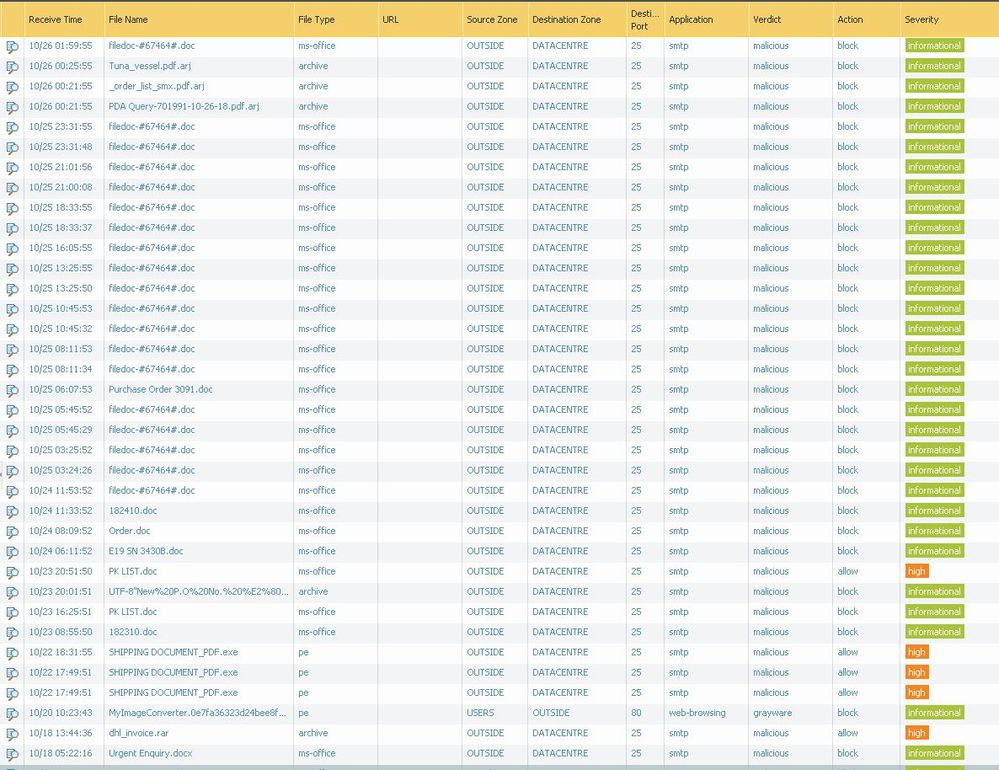
Task: Click the Verdict column header
Action: pyautogui.click(x=769, y=20)
